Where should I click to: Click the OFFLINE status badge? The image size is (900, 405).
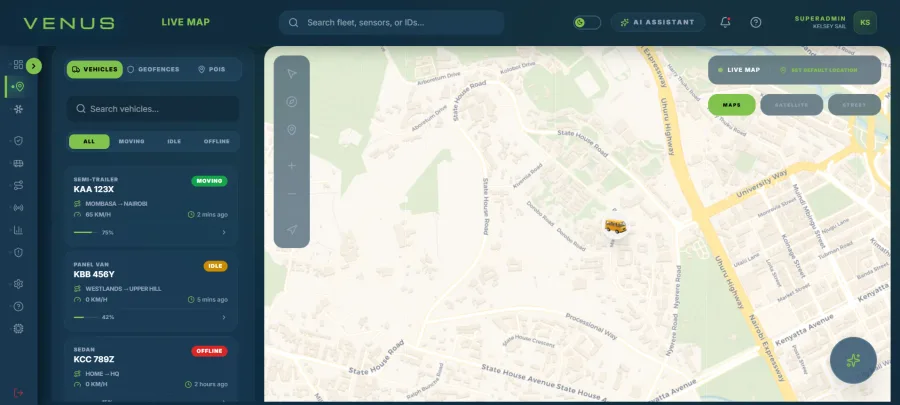point(210,351)
